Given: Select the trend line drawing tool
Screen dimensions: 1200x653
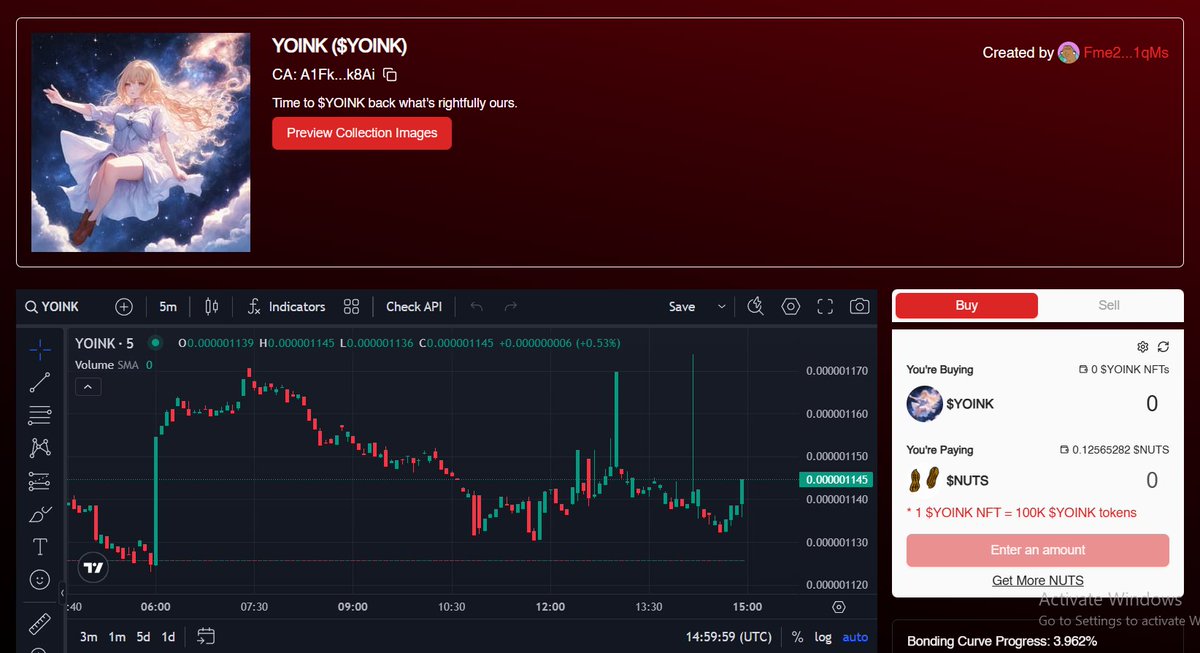Looking at the screenshot, I should (x=40, y=382).
